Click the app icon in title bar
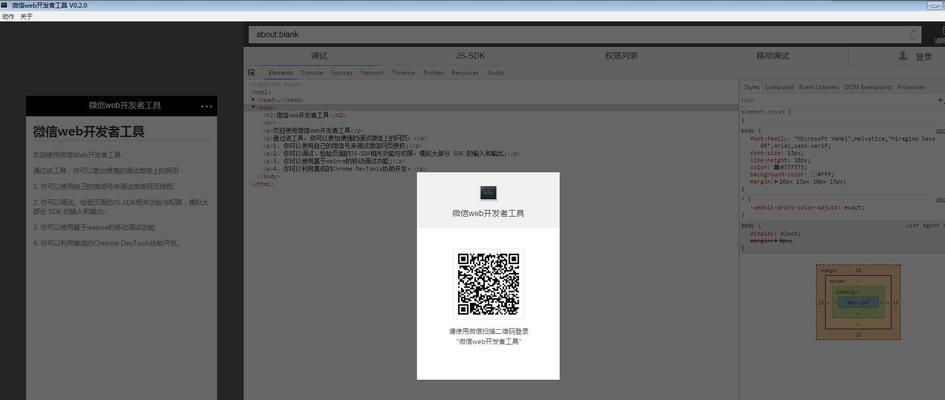The image size is (945, 400). (5, 5)
